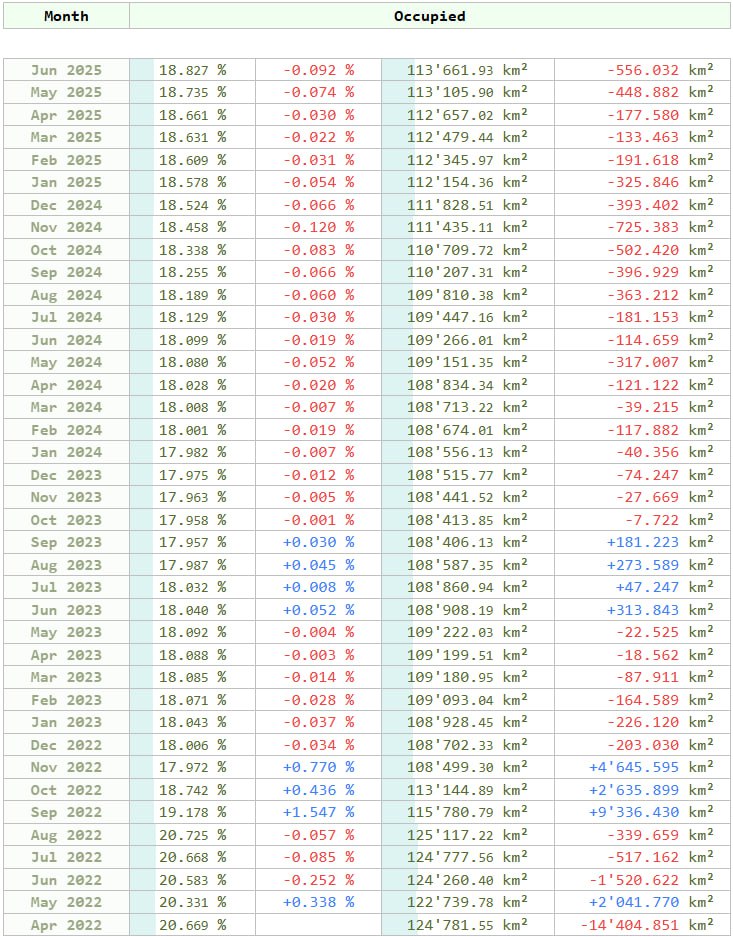This screenshot has height=937, width=733.
Task: Click the -0.120 % change value
Action: 318,227
